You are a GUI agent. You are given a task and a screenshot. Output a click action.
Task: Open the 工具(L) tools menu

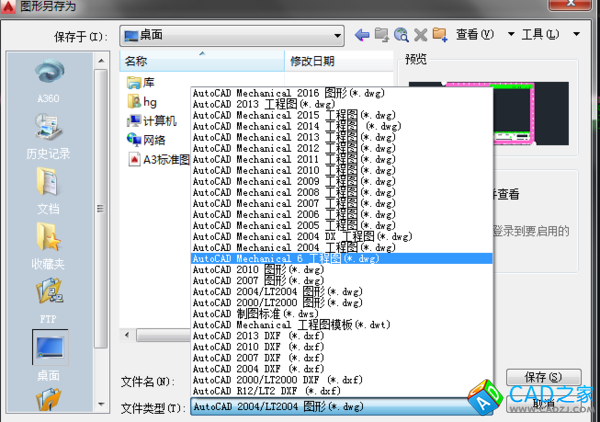pos(540,35)
